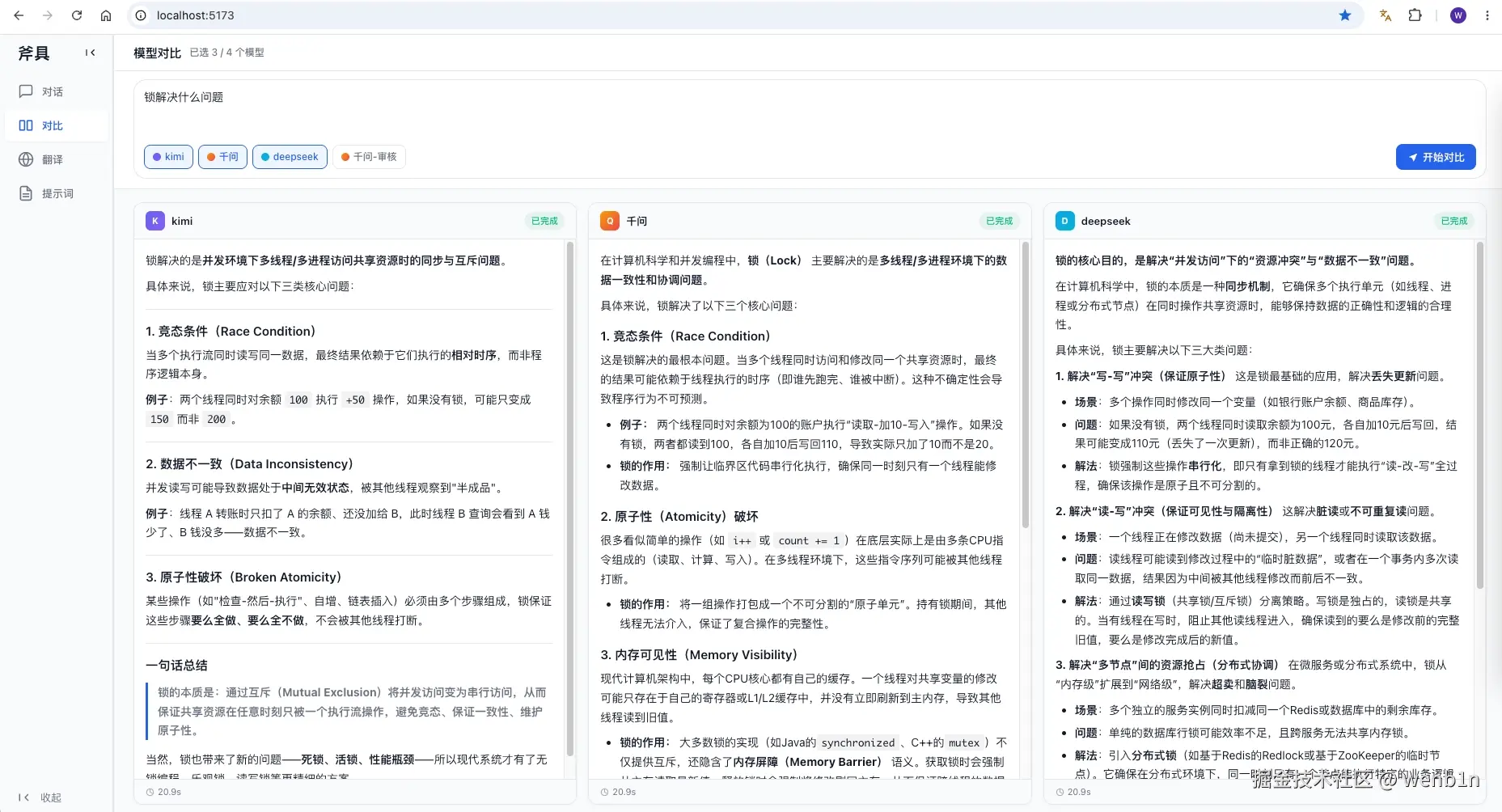This screenshot has width=1502, height=812.
Task: Open the translate page icon
Action: (x=1386, y=15)
